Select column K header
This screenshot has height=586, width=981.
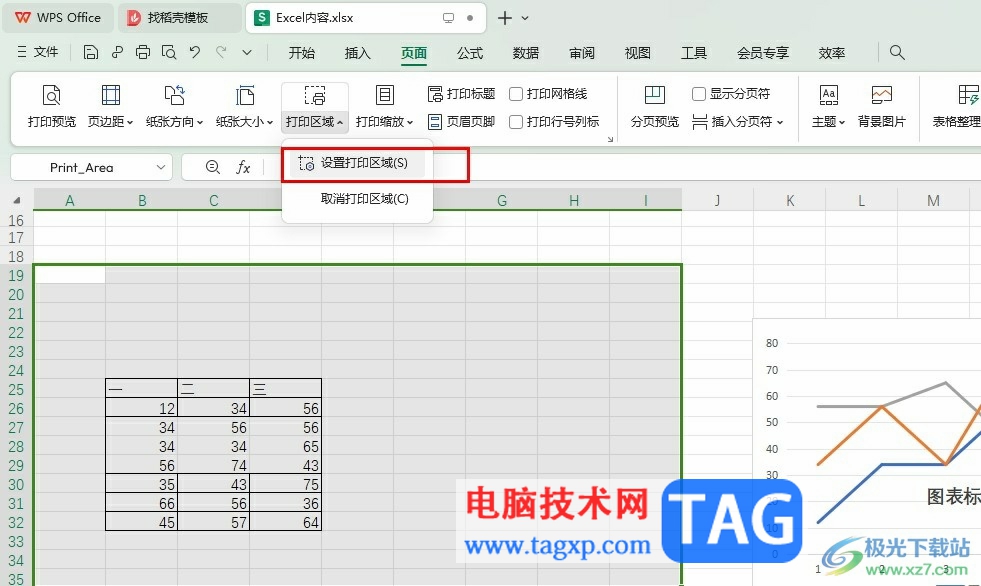click(x=790, y=201)
